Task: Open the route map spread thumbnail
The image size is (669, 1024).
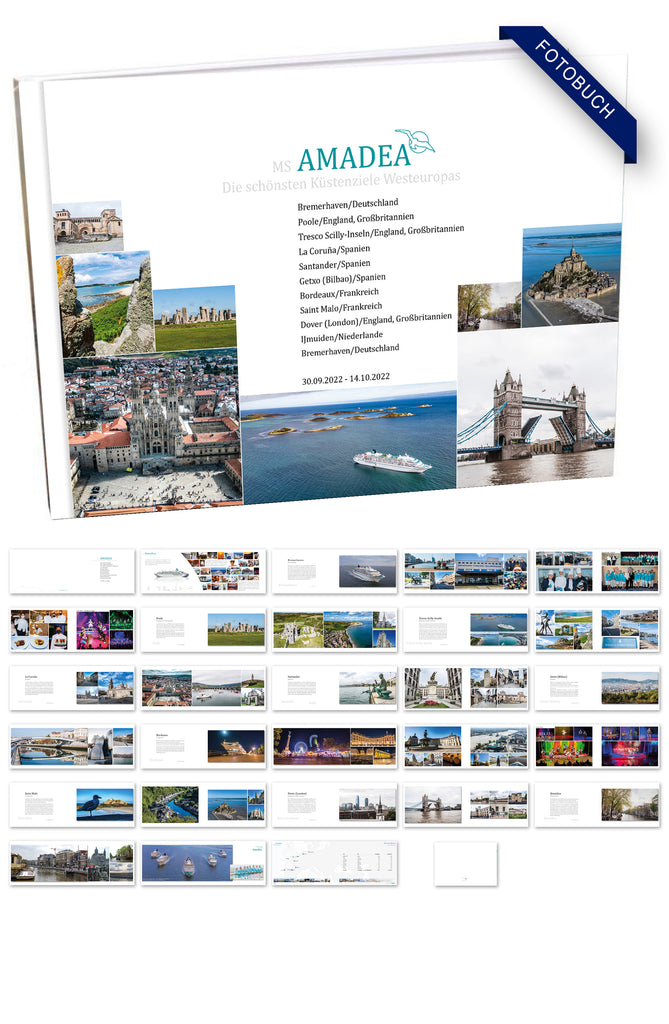Action: pyautogui.click(x=334, y=863)
